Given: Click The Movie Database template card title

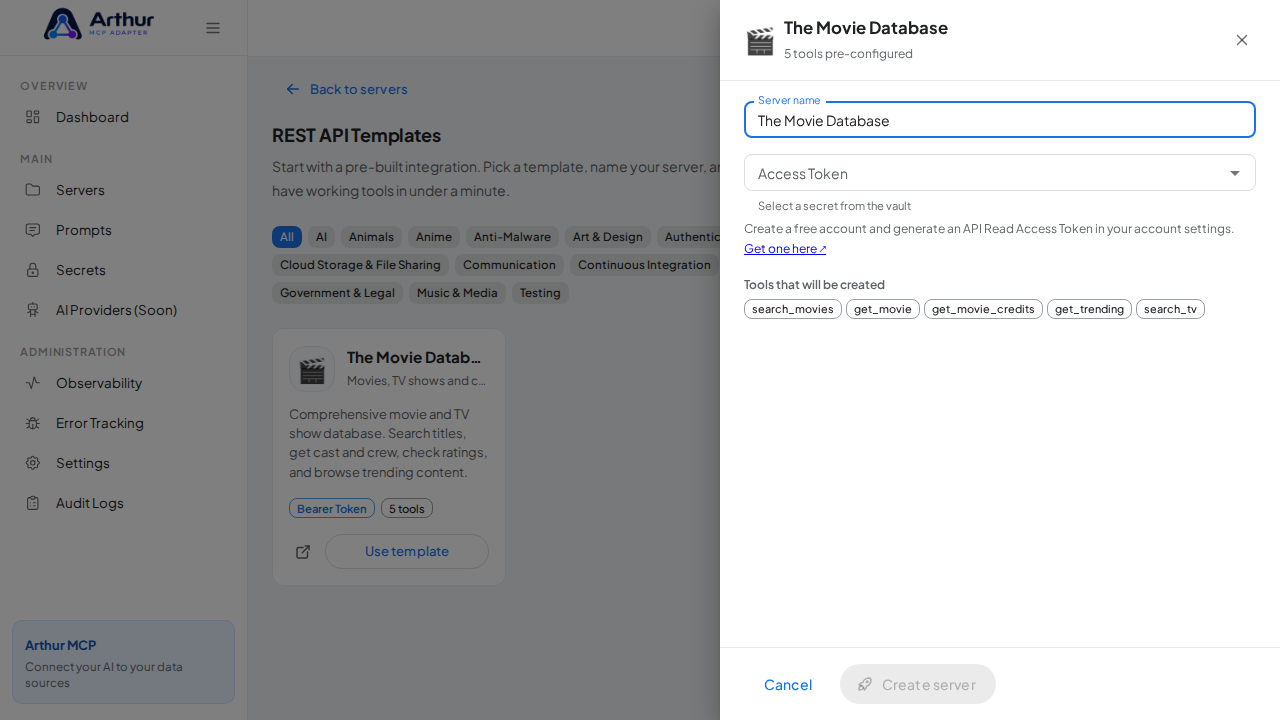Looking at the screenshot, I should pos(414,357).
